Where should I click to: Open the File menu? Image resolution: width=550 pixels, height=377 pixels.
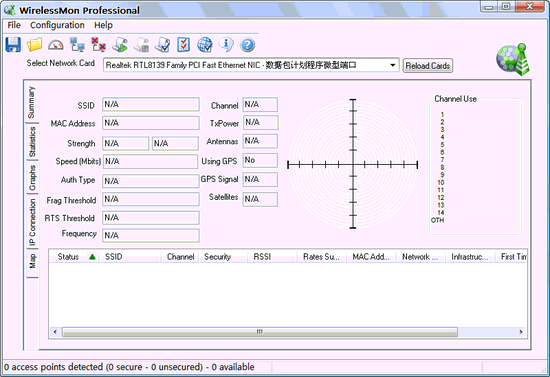14,25
